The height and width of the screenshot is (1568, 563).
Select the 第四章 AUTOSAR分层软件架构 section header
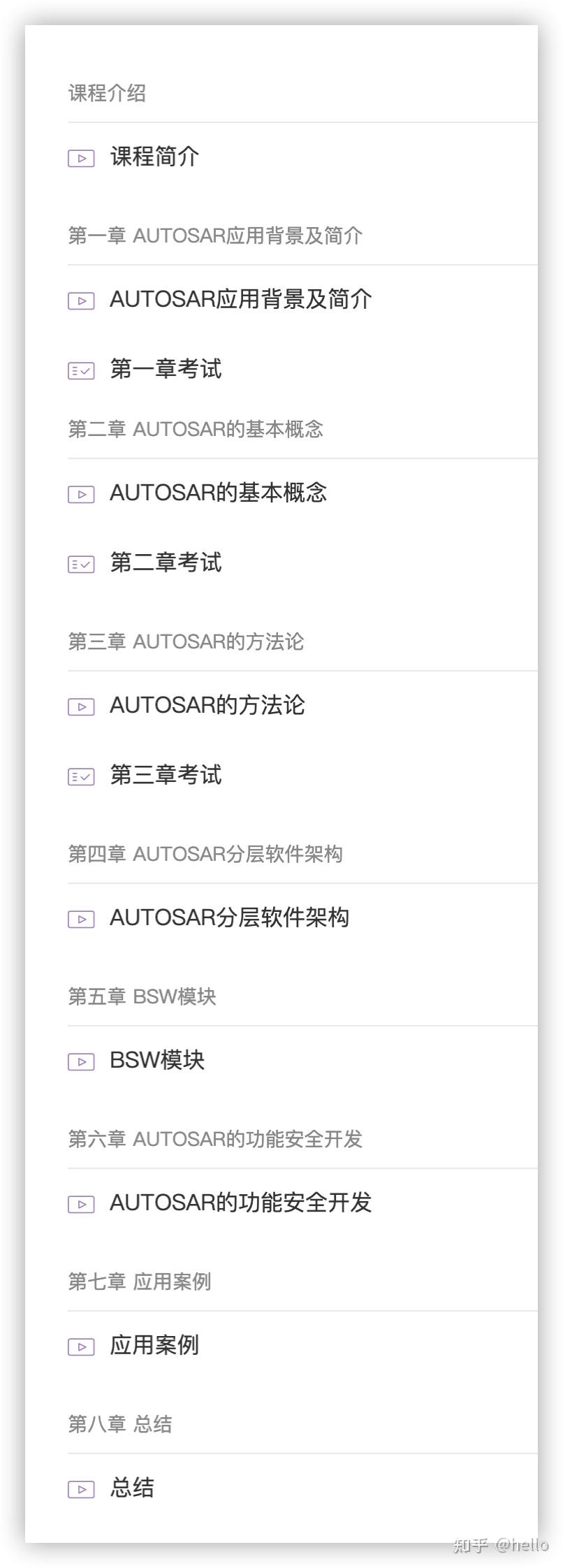tap(205, 854)
